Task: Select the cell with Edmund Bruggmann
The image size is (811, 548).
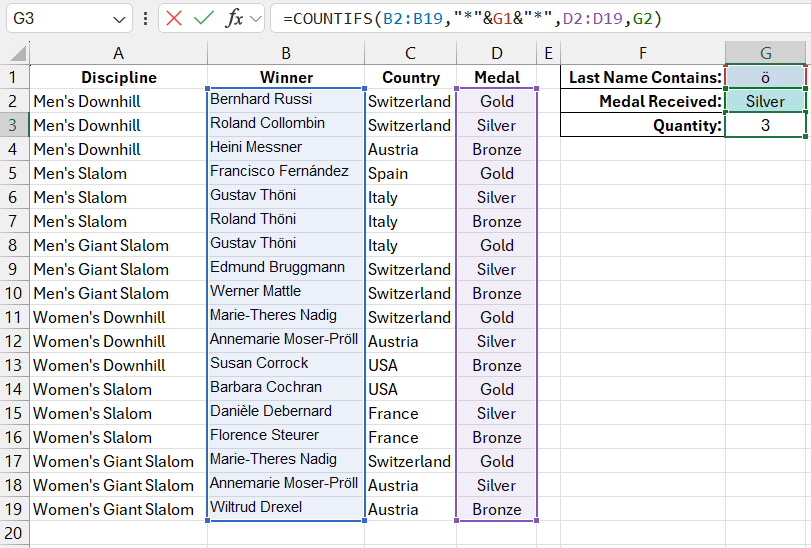Action: click(x=286, y=269)
